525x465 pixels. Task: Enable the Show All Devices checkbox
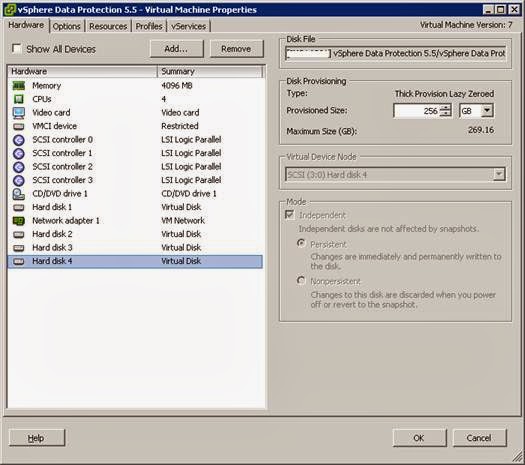point(16,49)
